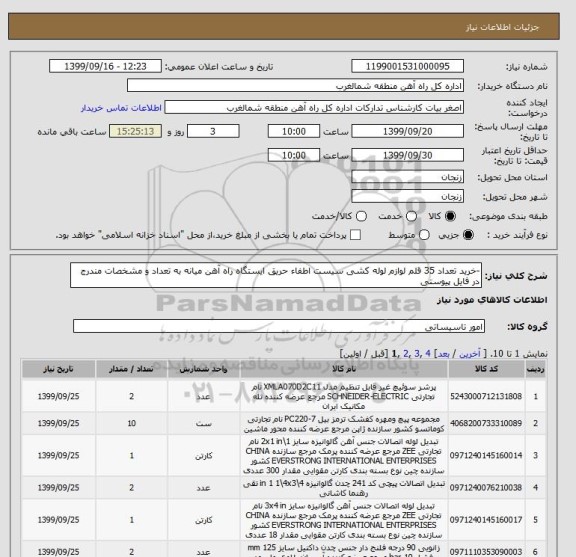Click the remaining days field showing 3
The image size is (576, 557).
click(x=213, y=131)
